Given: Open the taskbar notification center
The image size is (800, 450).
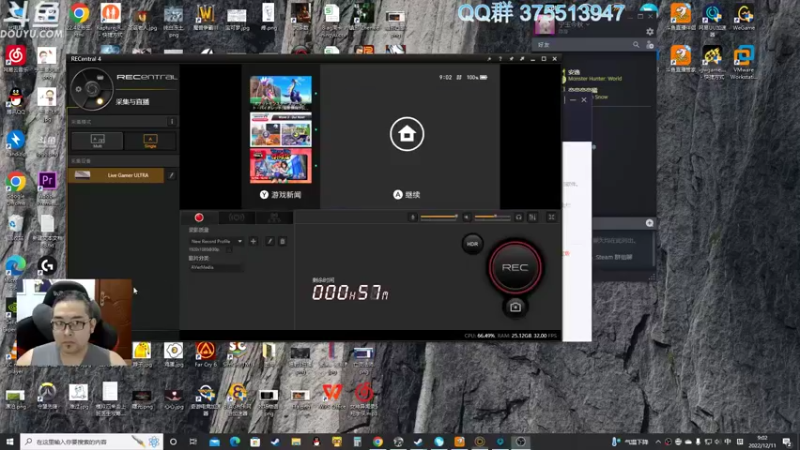Looking at the screenshot, I should [787, 442].
